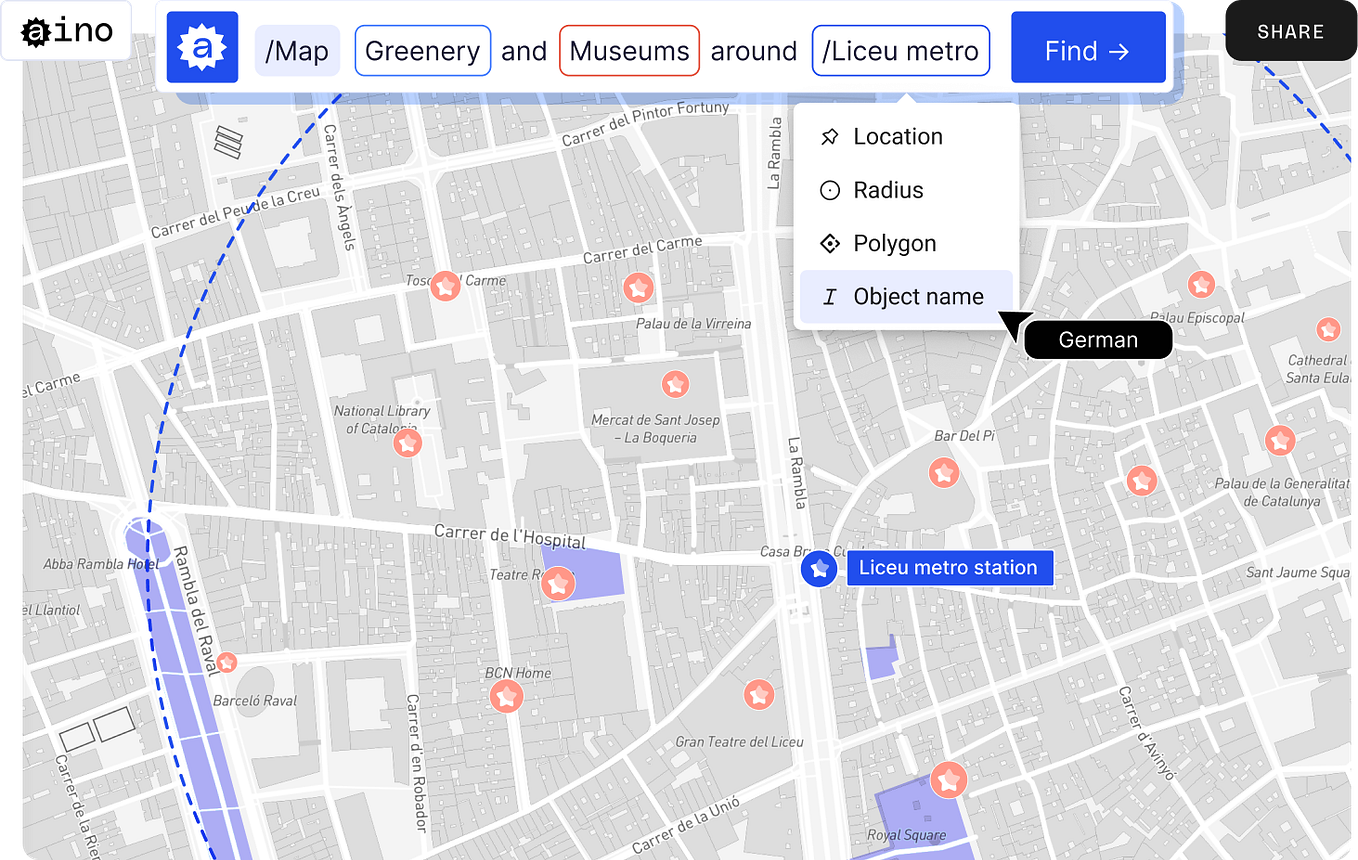Select the Radius option in the dropdown menu
The width and height of the screenshot is (1358, 860).
(890, 190)
